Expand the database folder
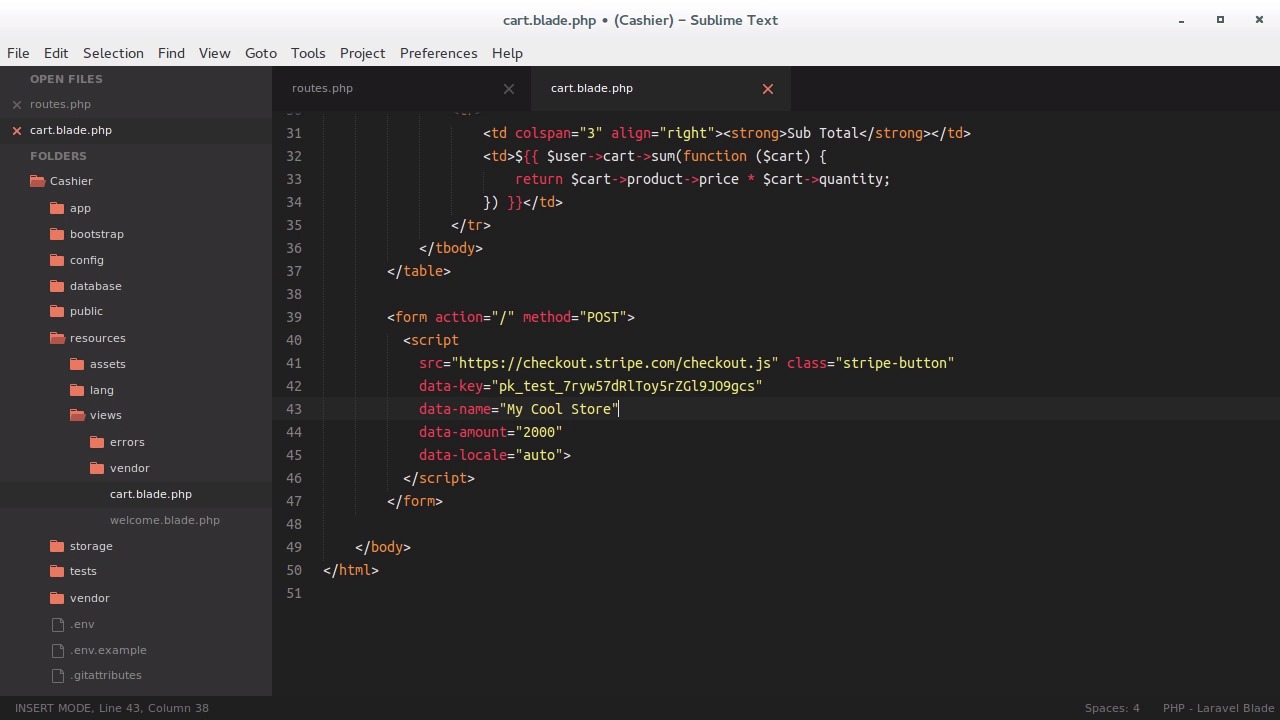Image resolution: width=1280 pixels, height=720 pixels. pos(96,286)
